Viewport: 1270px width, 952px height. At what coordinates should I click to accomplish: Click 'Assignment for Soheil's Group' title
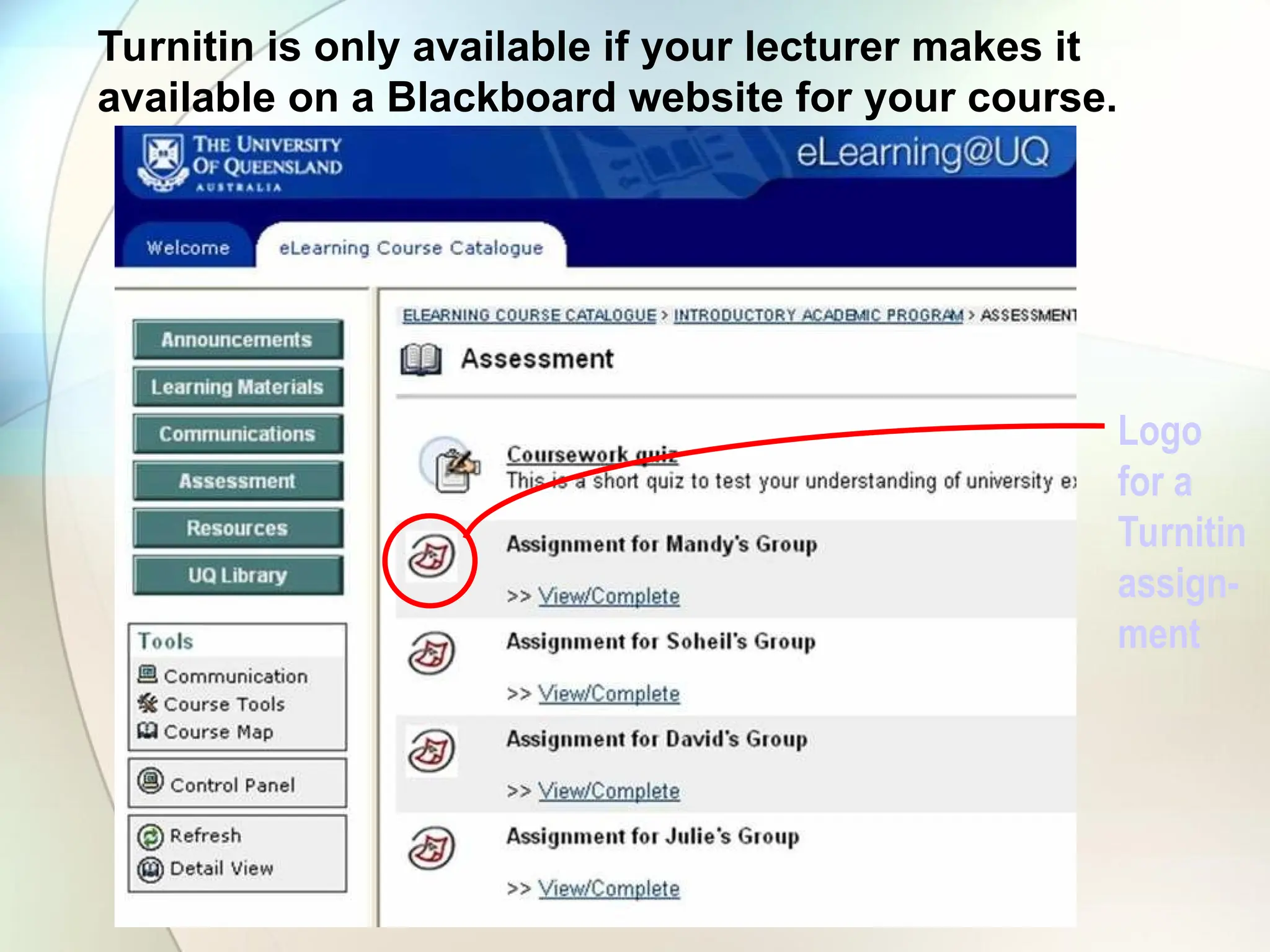click(x=661, y=641)
